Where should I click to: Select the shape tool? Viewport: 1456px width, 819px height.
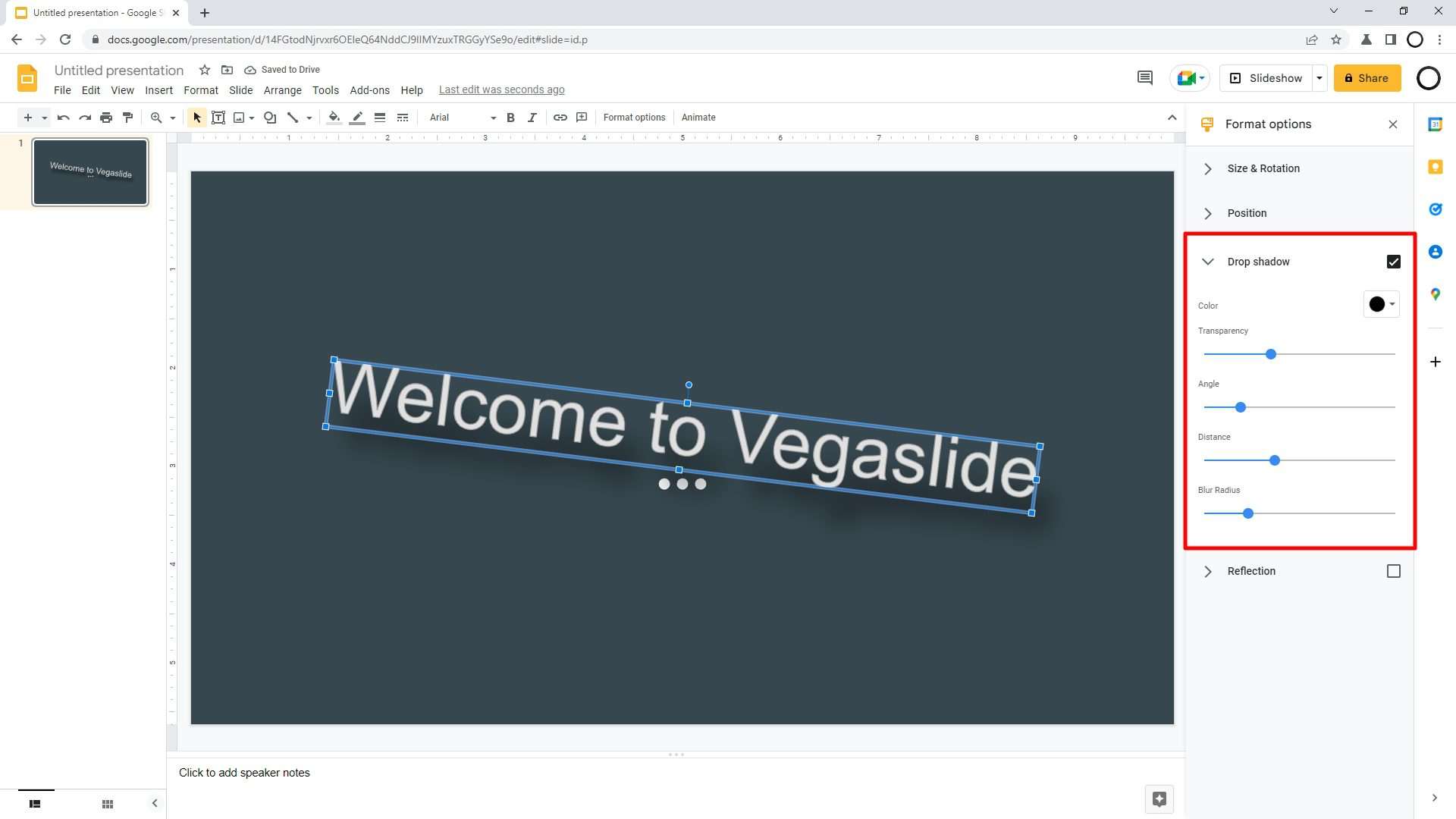[x=270, y=118]
